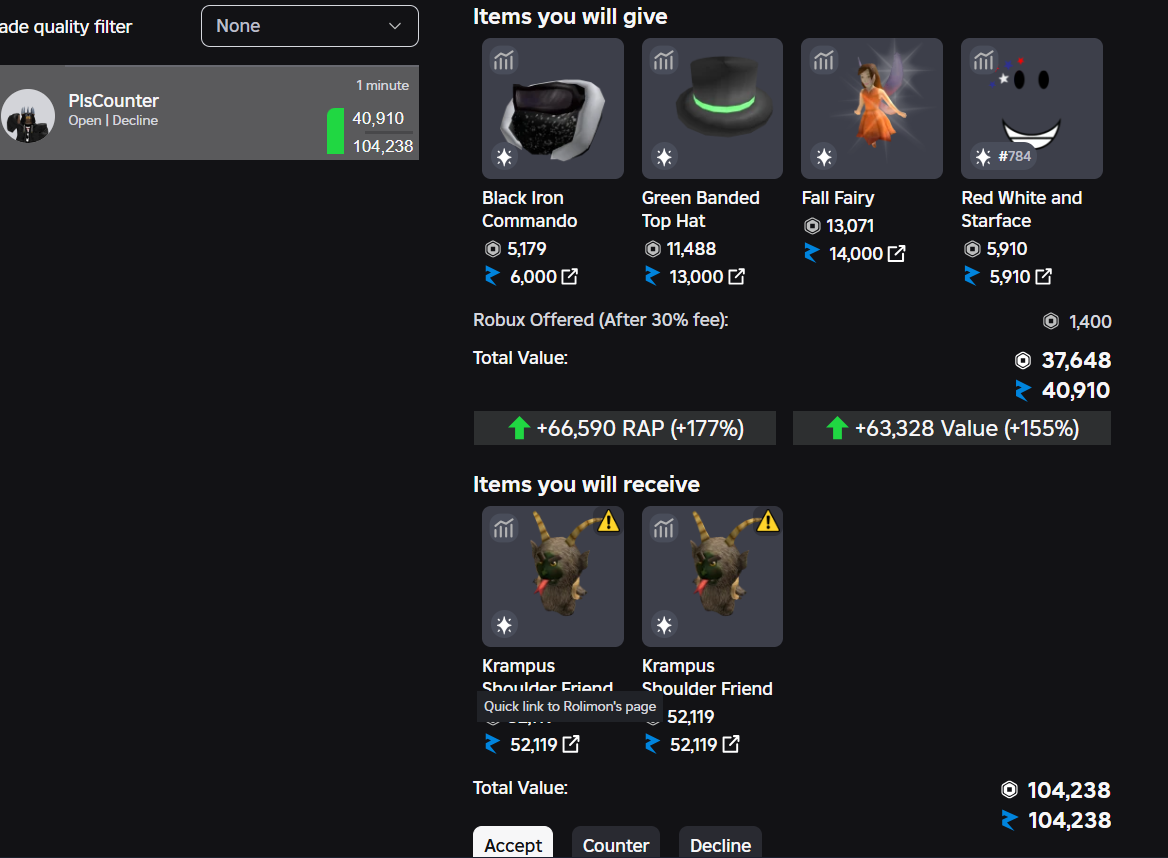Click Robux icon beside 1,400 offered
This screenshot has width=1168, height=858.
coord(1051,322)
